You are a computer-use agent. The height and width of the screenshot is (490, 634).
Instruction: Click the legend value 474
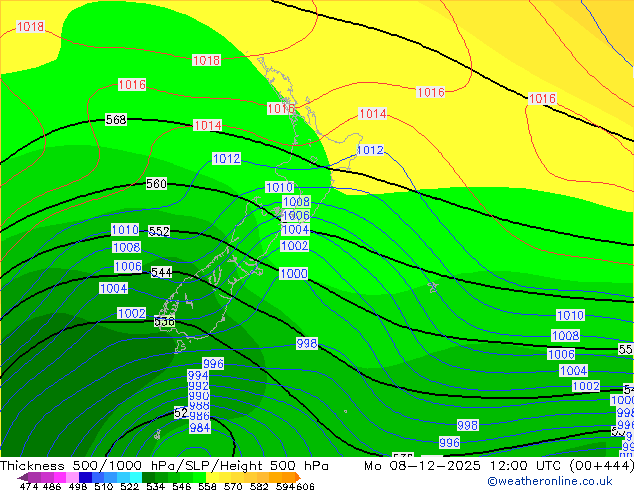29,486
